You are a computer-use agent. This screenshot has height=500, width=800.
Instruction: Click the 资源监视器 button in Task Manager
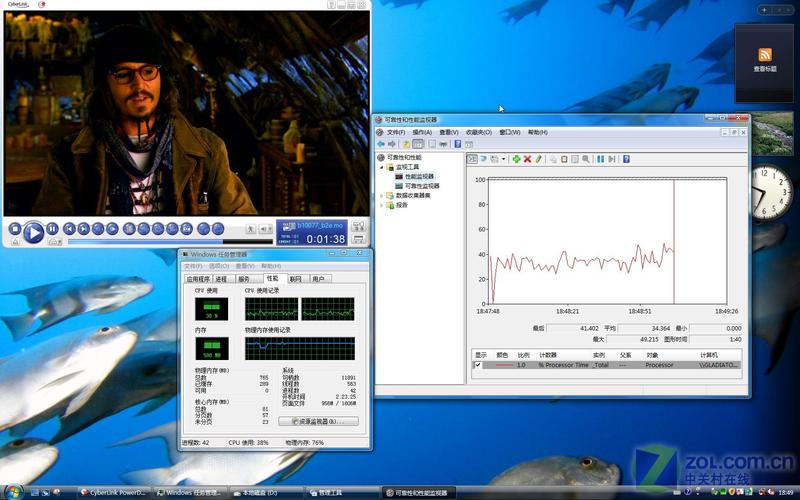coord(318,421)
